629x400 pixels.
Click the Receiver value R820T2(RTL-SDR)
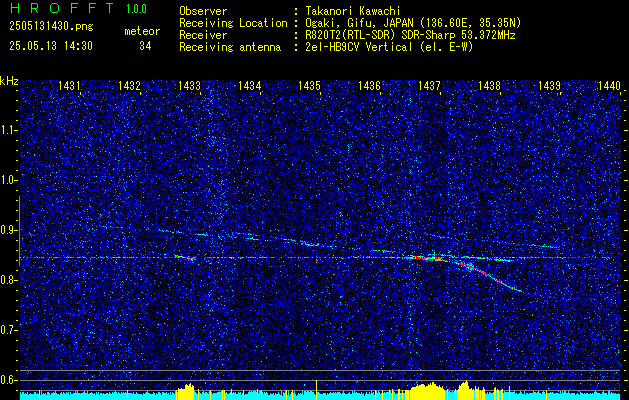349,35
